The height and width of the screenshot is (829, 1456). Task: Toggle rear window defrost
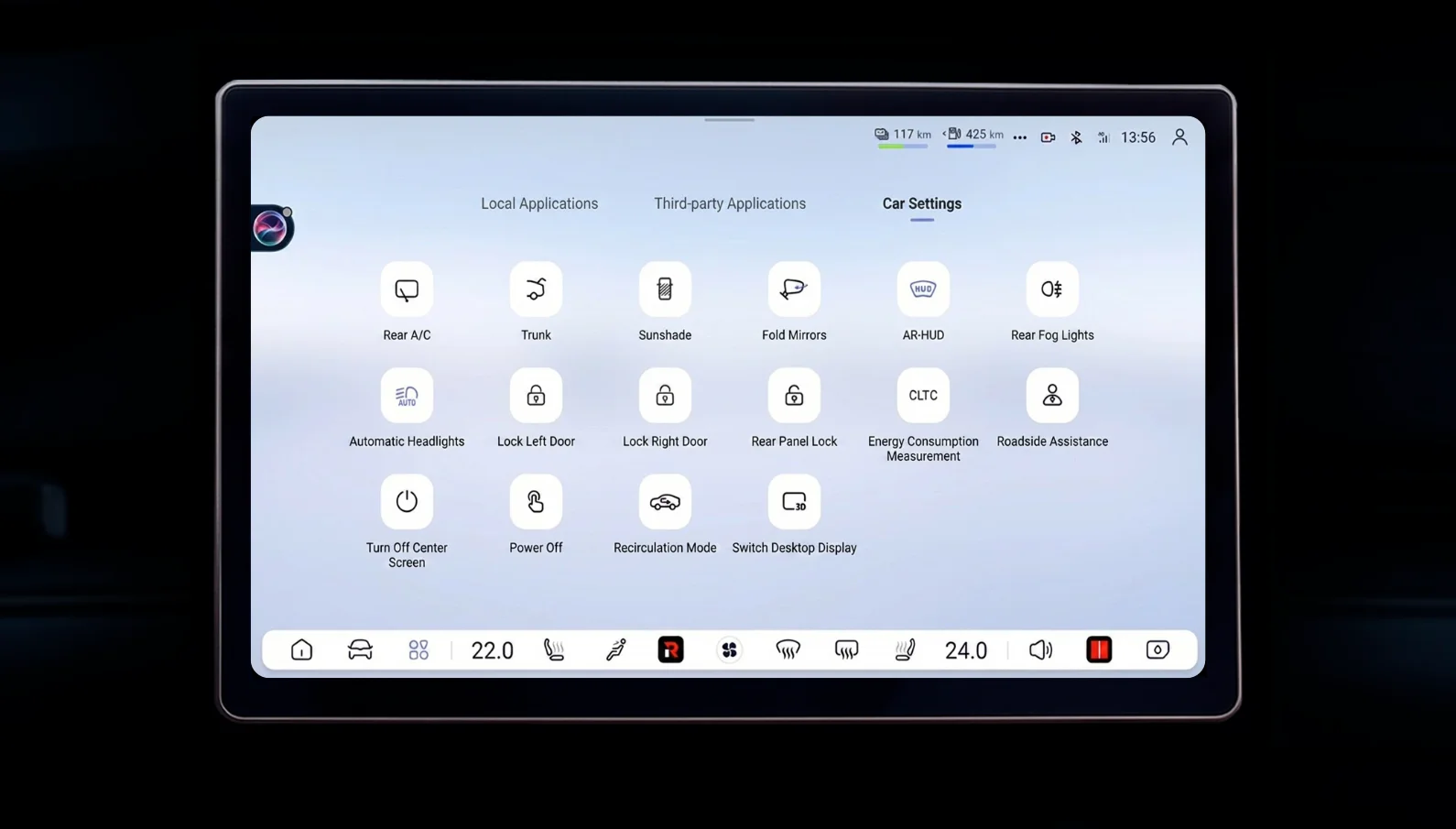(846, 650)
